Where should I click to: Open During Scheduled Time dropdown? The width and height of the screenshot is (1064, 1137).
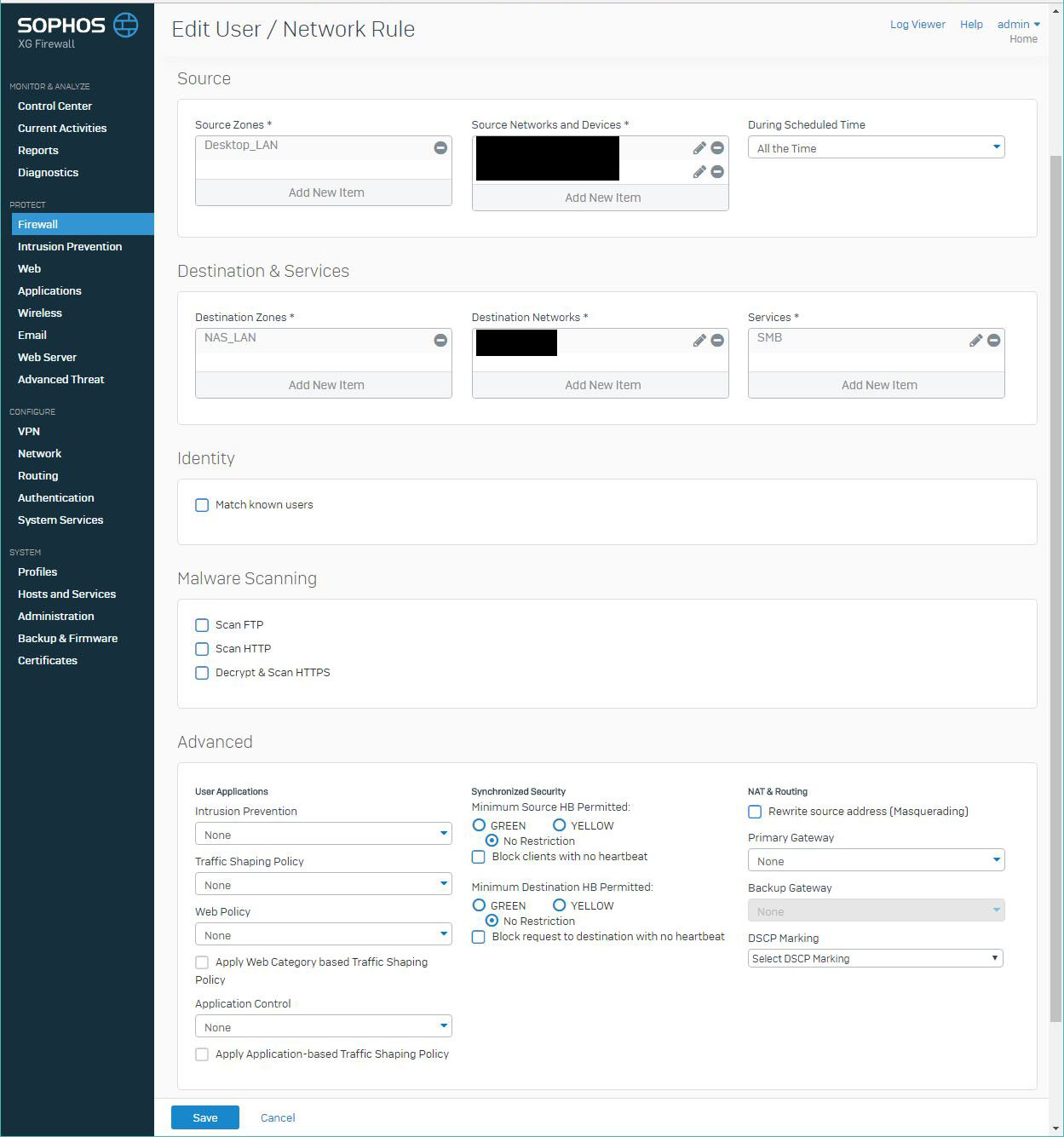tap(876, 147)
